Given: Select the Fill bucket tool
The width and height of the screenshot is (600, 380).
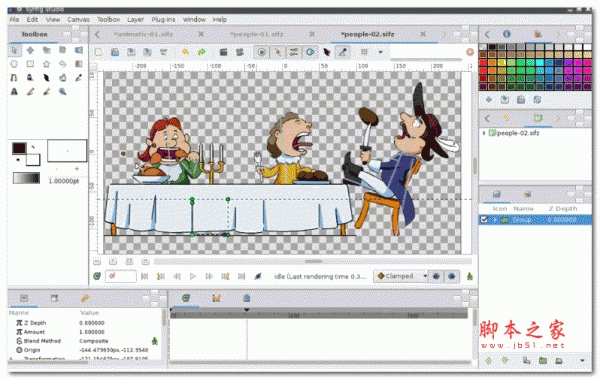Looking at the screenshot, I should tap(62, 78).
